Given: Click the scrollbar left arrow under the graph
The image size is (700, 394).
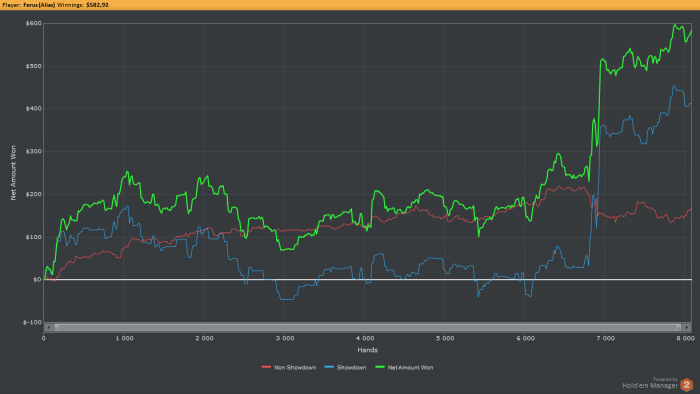Looking at the screenshot, I should coord(49,328).
